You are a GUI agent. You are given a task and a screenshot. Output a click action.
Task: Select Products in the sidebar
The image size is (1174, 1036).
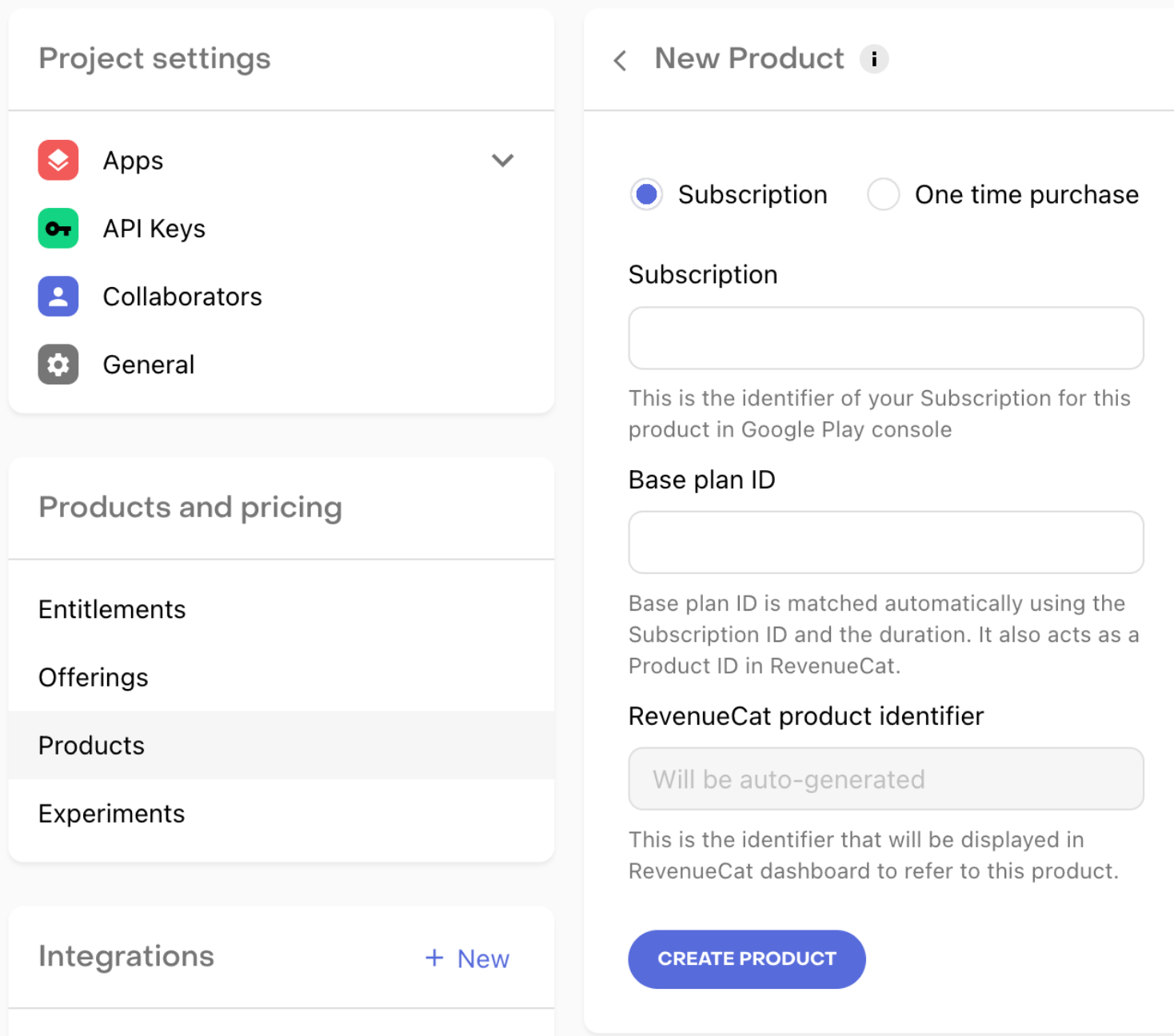tap(92, 745)
